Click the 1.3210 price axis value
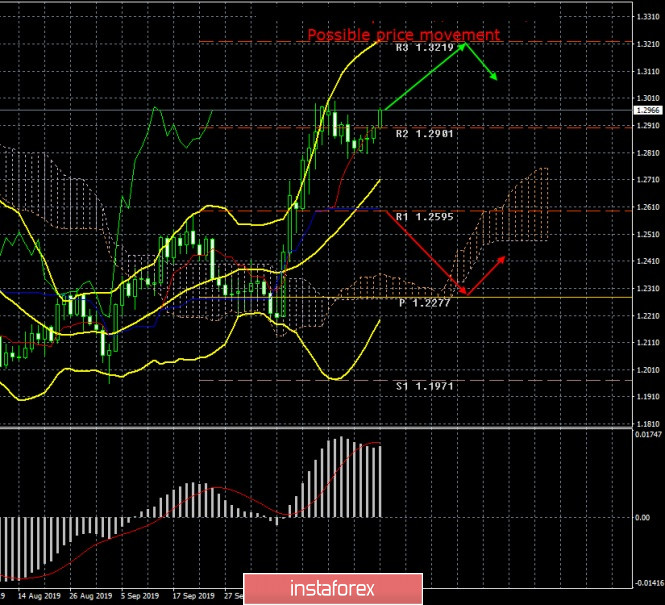 [x=648, y=44]
